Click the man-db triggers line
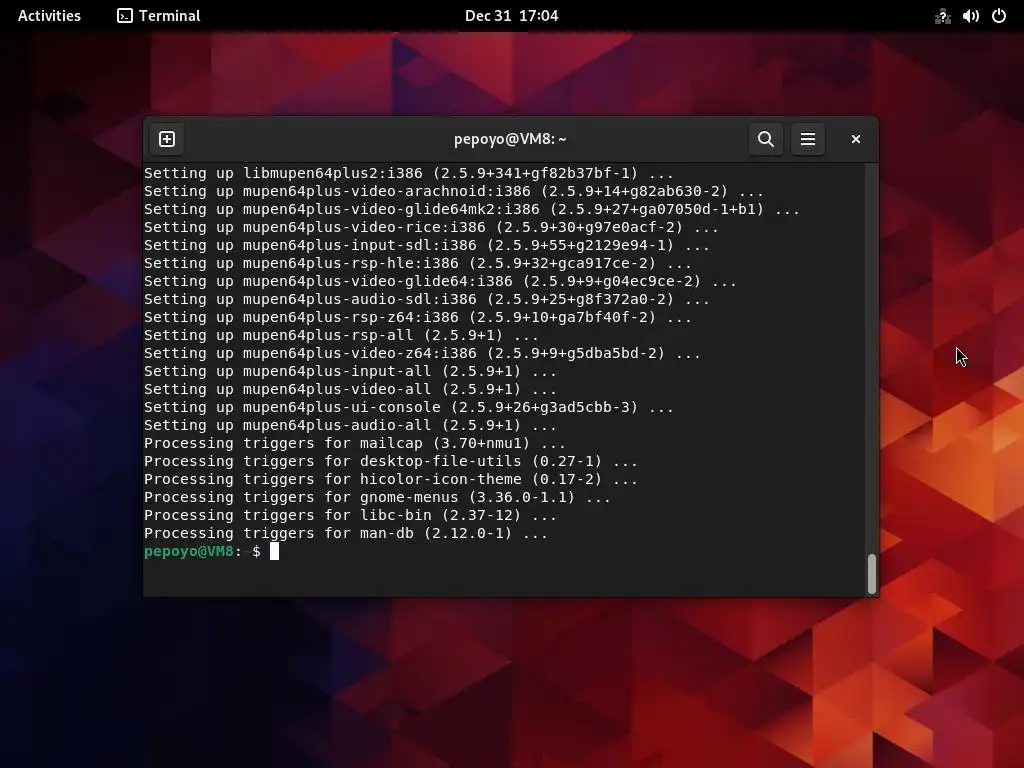The height and width of the screenshot is (768, 1024). (x=346, y=533)
